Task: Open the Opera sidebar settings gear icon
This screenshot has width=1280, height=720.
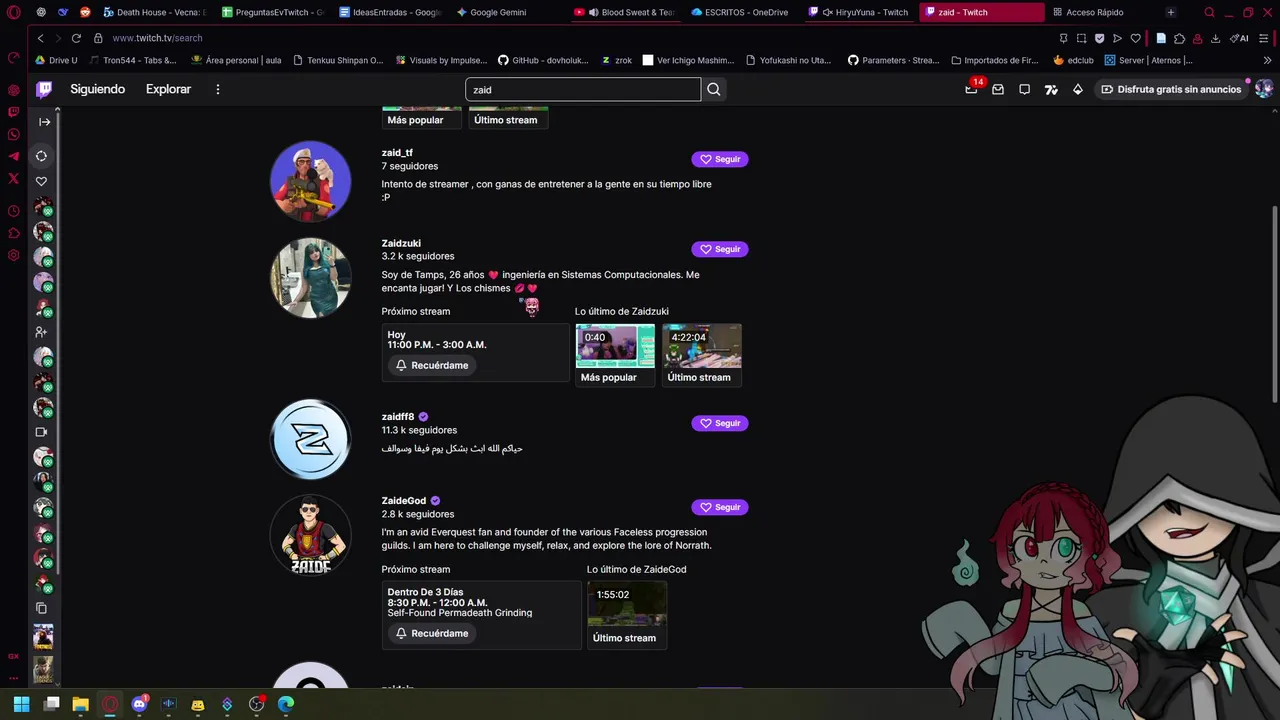Action: (x=14, y=255)
